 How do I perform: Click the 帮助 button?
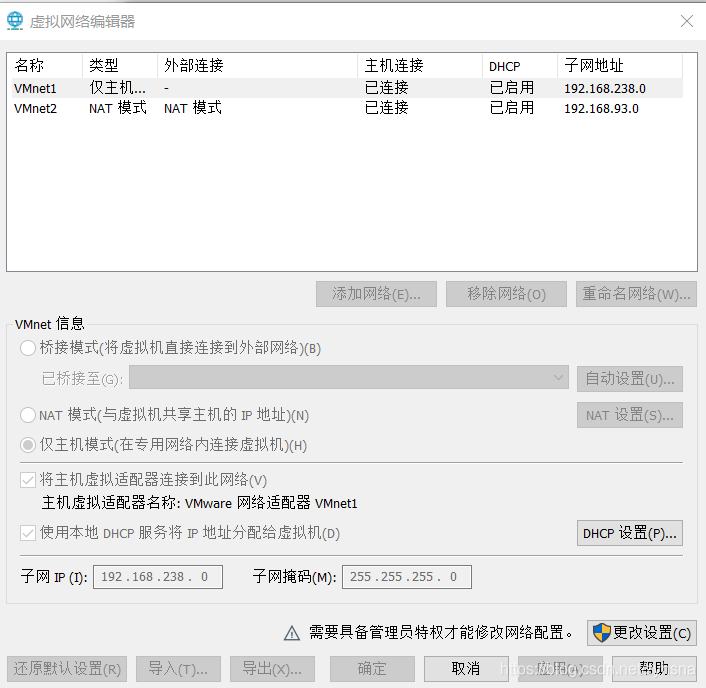click(654, 669)
